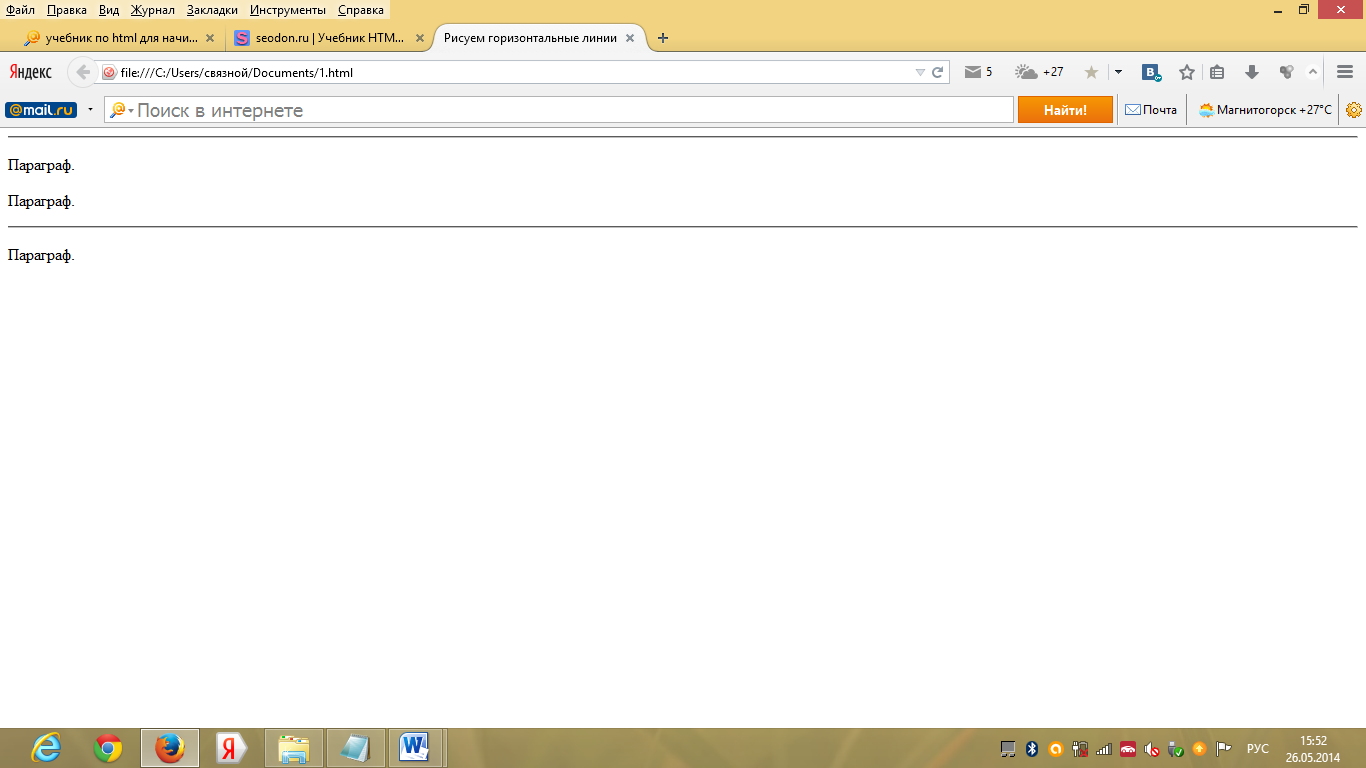Image resolution: width=1366 pixels, height=768 pixels.
Task: Open the network signal tray icon
Action: click(x=1104, y=749)
